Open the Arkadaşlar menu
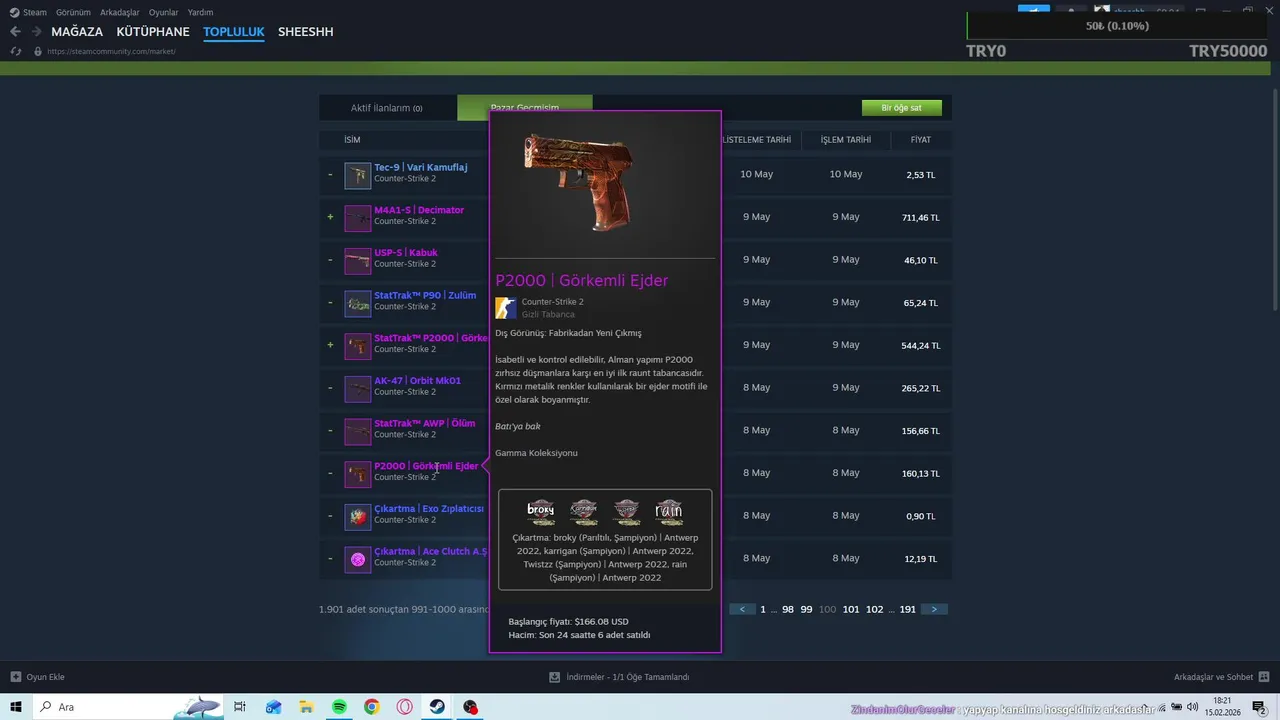The width and height of the screenshot is (1280, 720). point(120,13)
